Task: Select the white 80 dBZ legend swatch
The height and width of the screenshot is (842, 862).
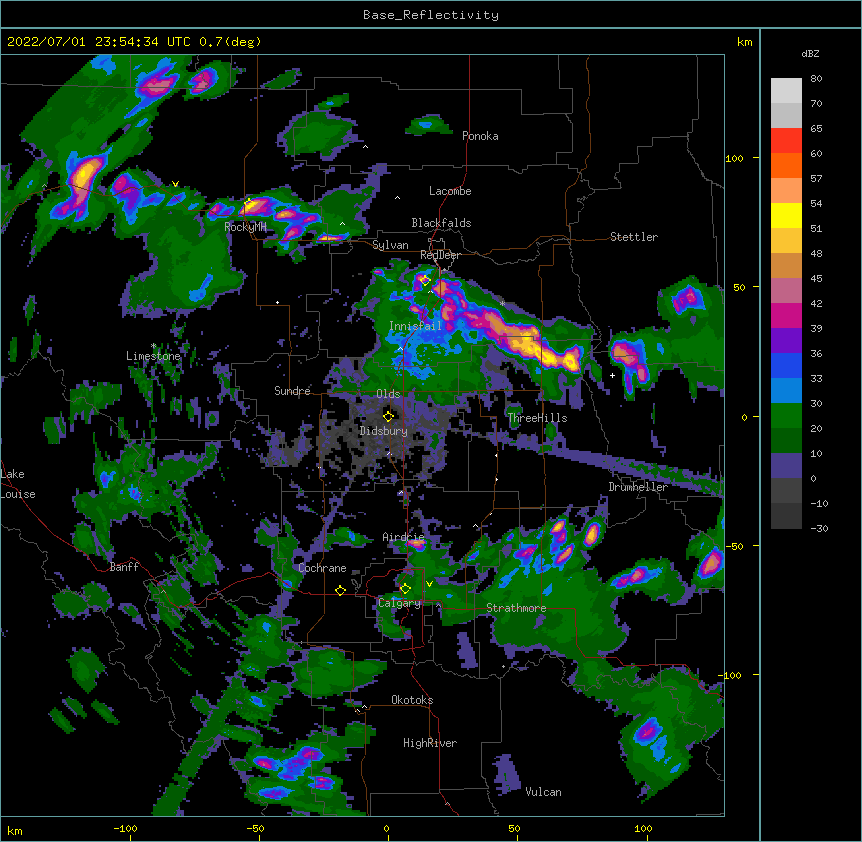Action: (786, 91)
